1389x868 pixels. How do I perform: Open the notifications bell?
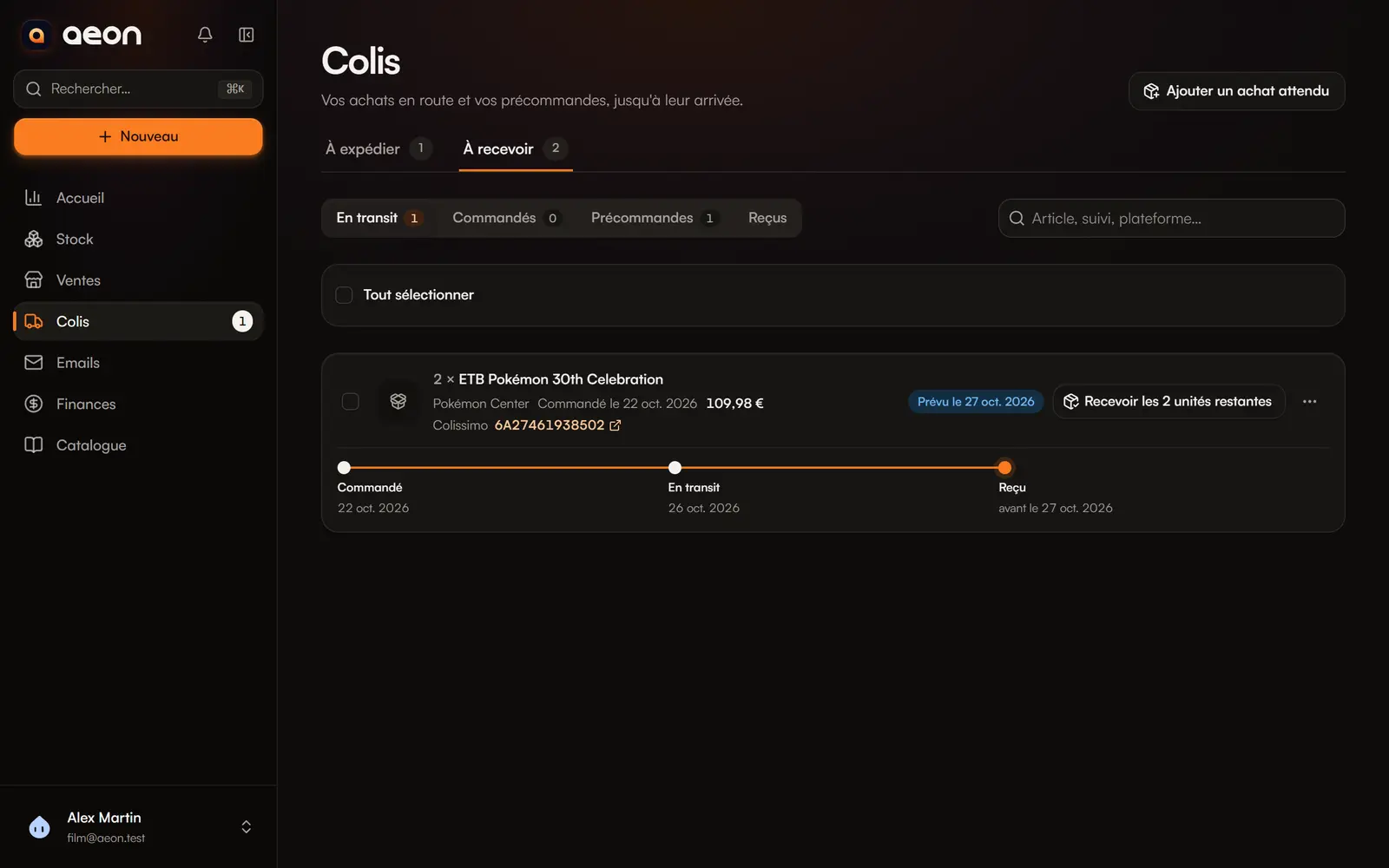pyautogui.click(x=205, y=35)
